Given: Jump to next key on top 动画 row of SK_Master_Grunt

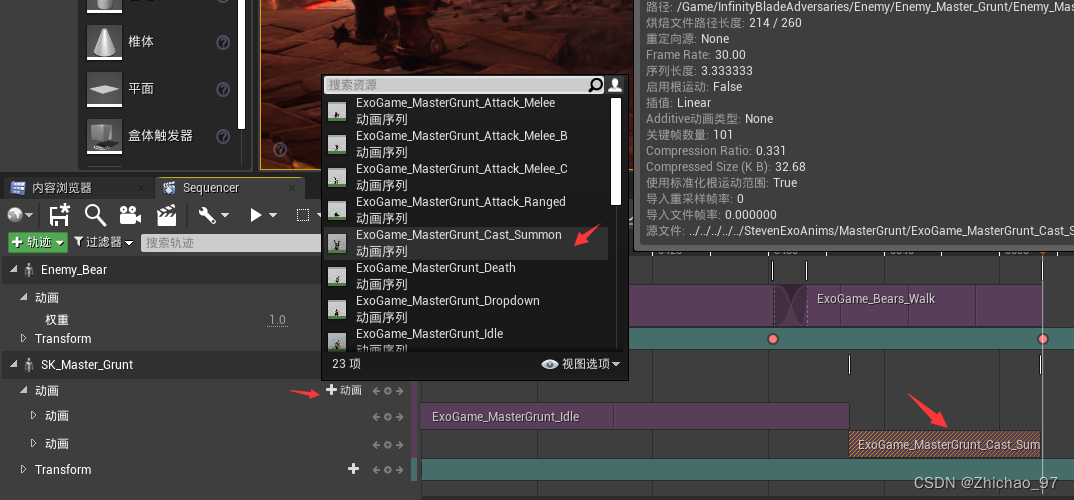Looking at the screenshot, I should (399, 391).
